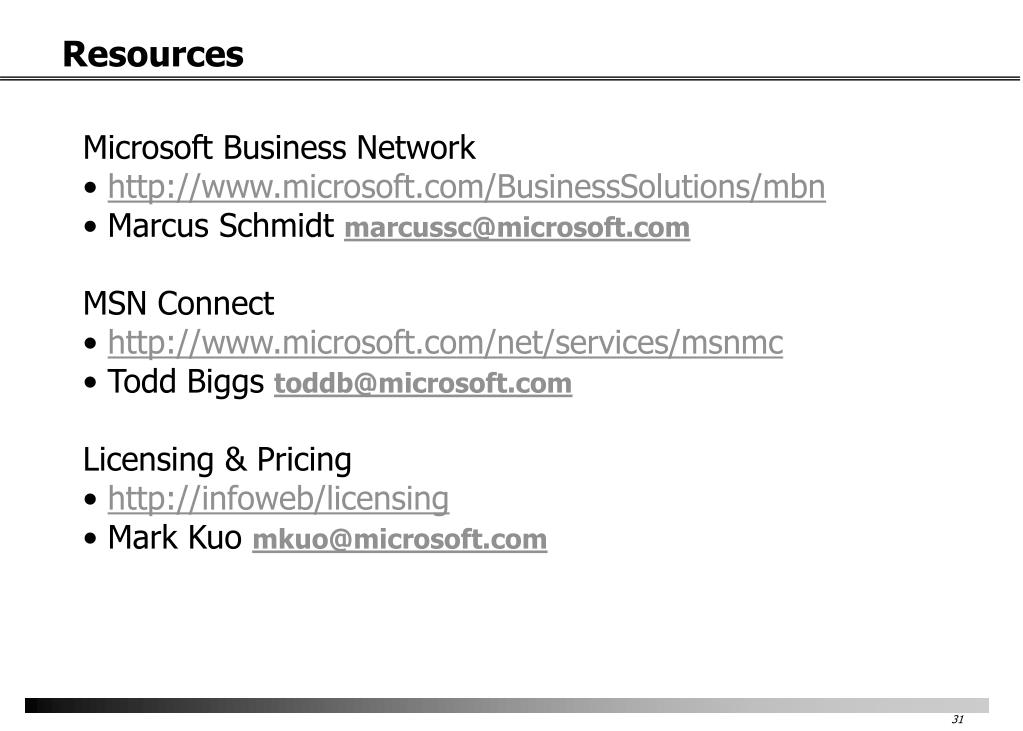Screen dimensions: 1023x731
Task: Click the name Mark Kuo
Action: pos(174,538)
